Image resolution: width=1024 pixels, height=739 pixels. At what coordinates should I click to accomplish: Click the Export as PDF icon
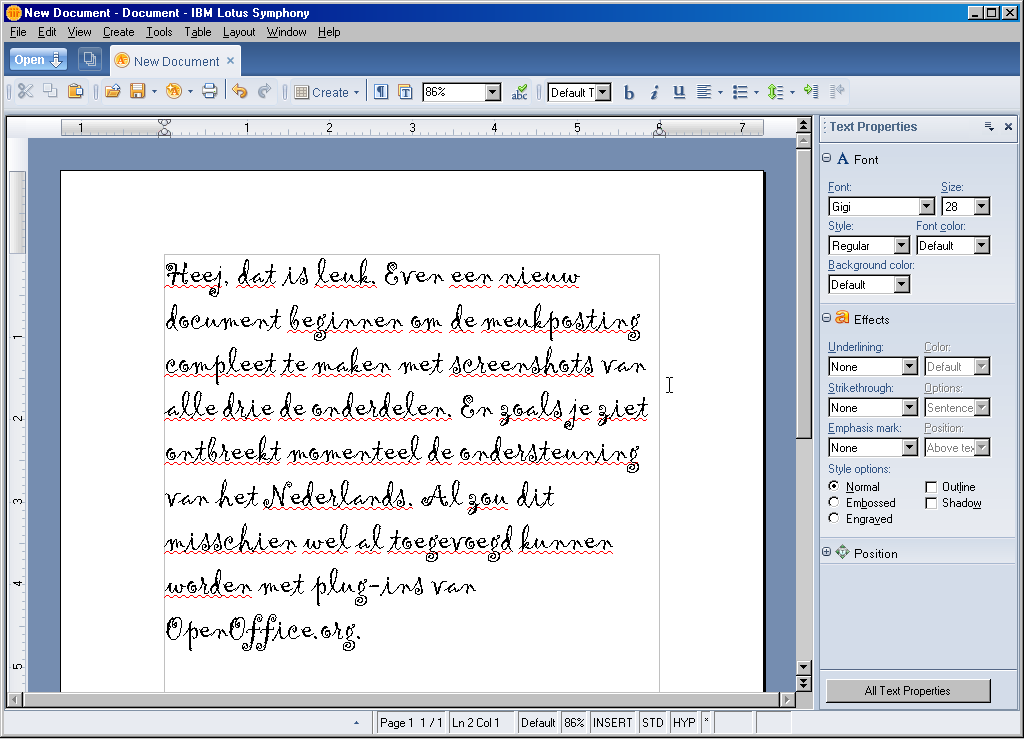coord(174,91)
